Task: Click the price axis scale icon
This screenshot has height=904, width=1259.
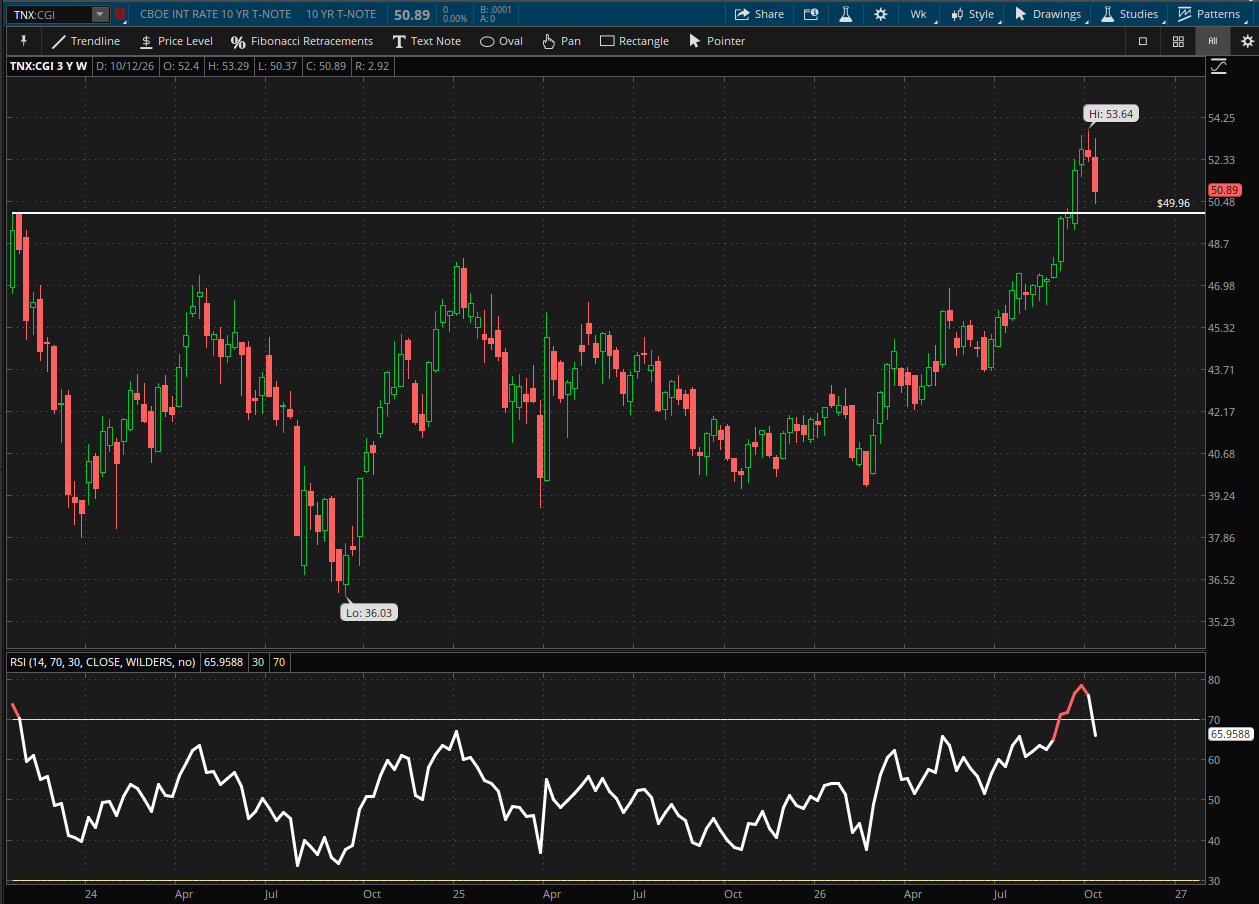Action: 1218,67
